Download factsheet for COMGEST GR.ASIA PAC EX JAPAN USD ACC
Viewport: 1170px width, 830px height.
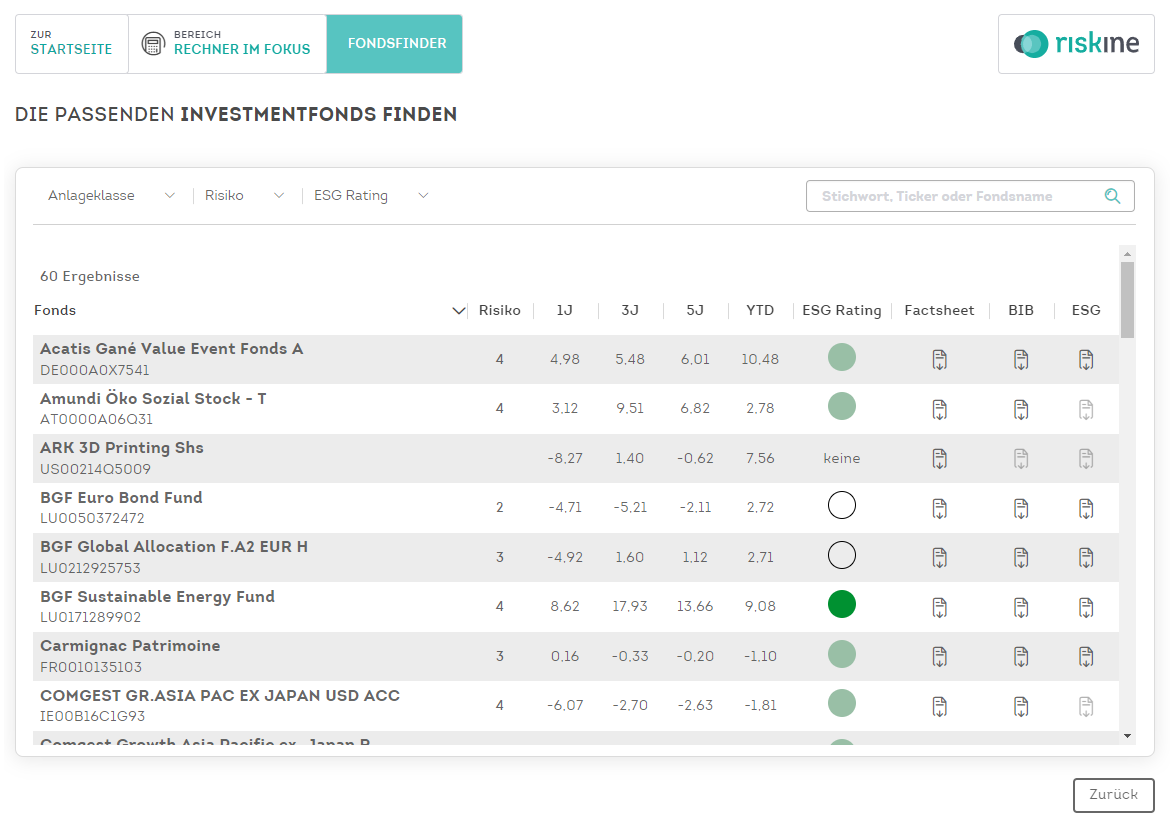coord(939,706)
